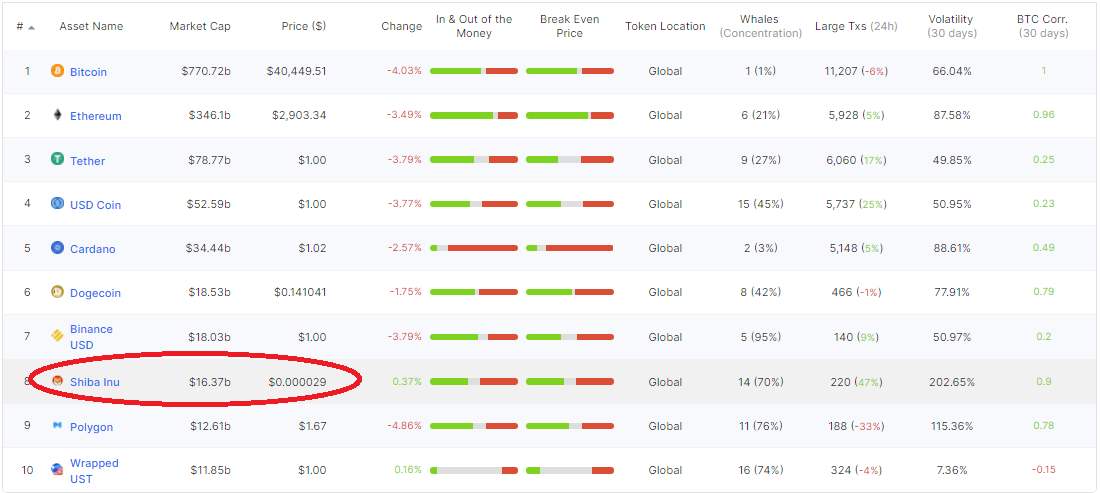Sort by Volatility (30 days) header

click(x=952, y=26)
